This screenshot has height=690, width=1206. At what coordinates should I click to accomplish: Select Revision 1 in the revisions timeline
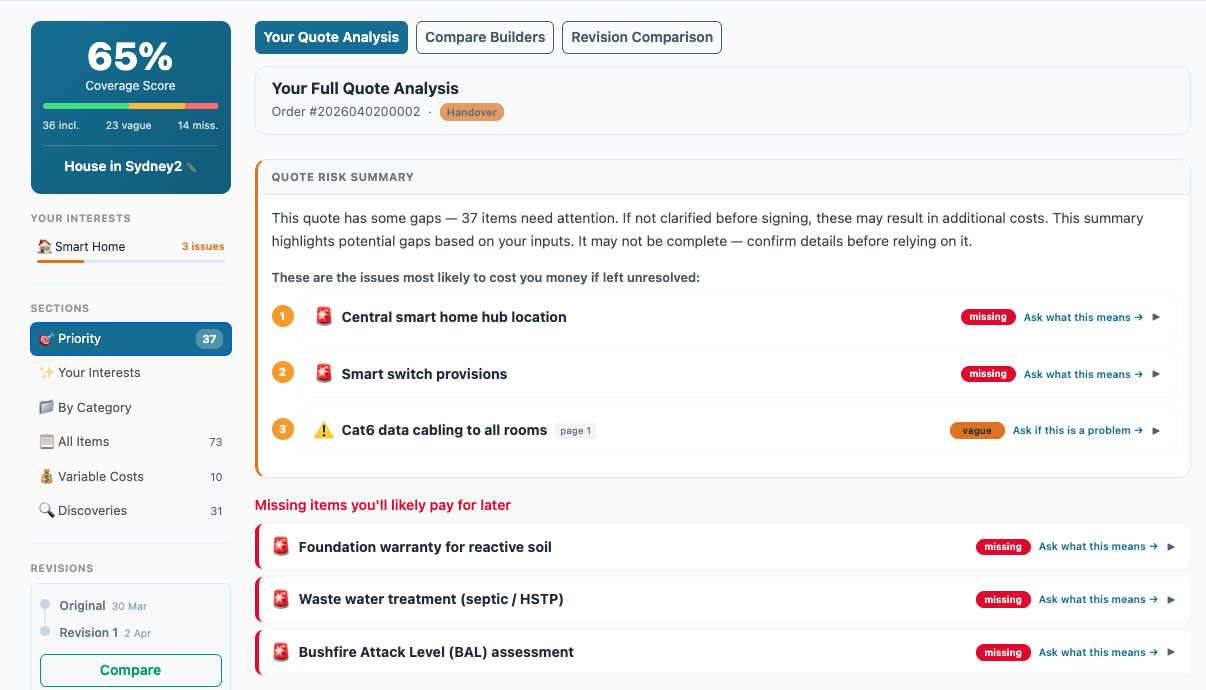[x=88, y=633]
